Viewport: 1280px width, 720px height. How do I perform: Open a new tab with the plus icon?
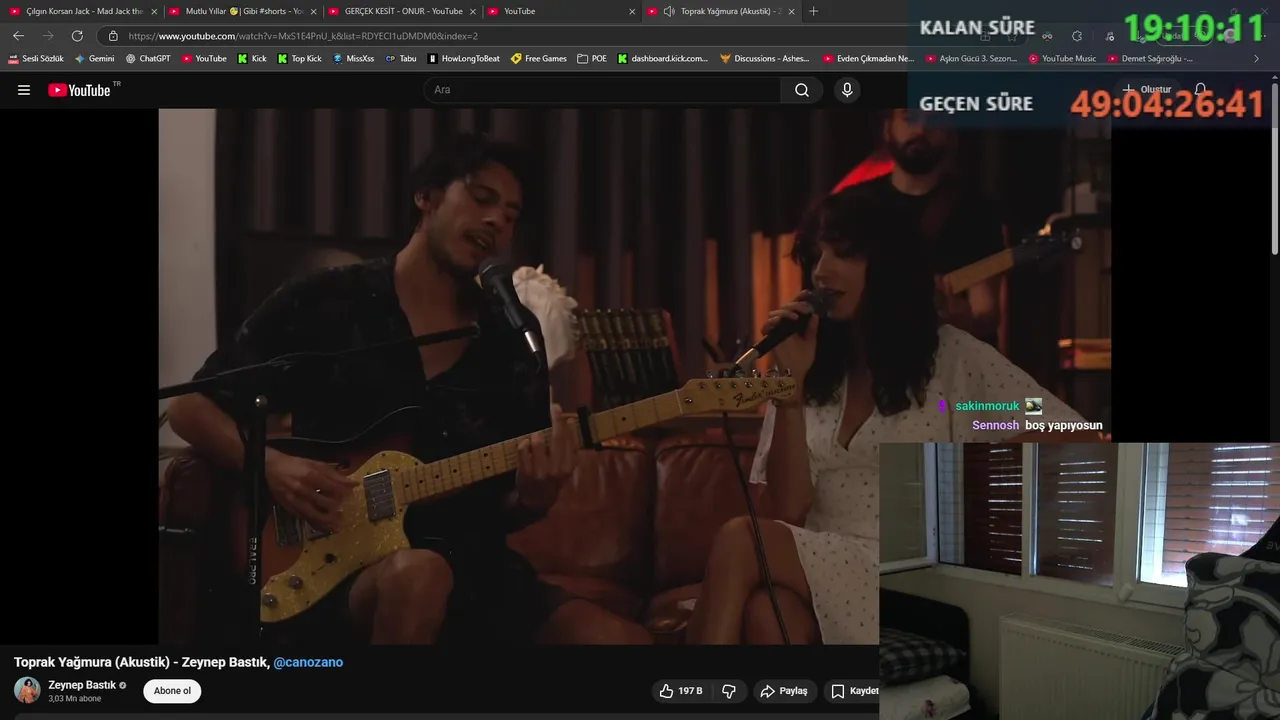point(813,11)
